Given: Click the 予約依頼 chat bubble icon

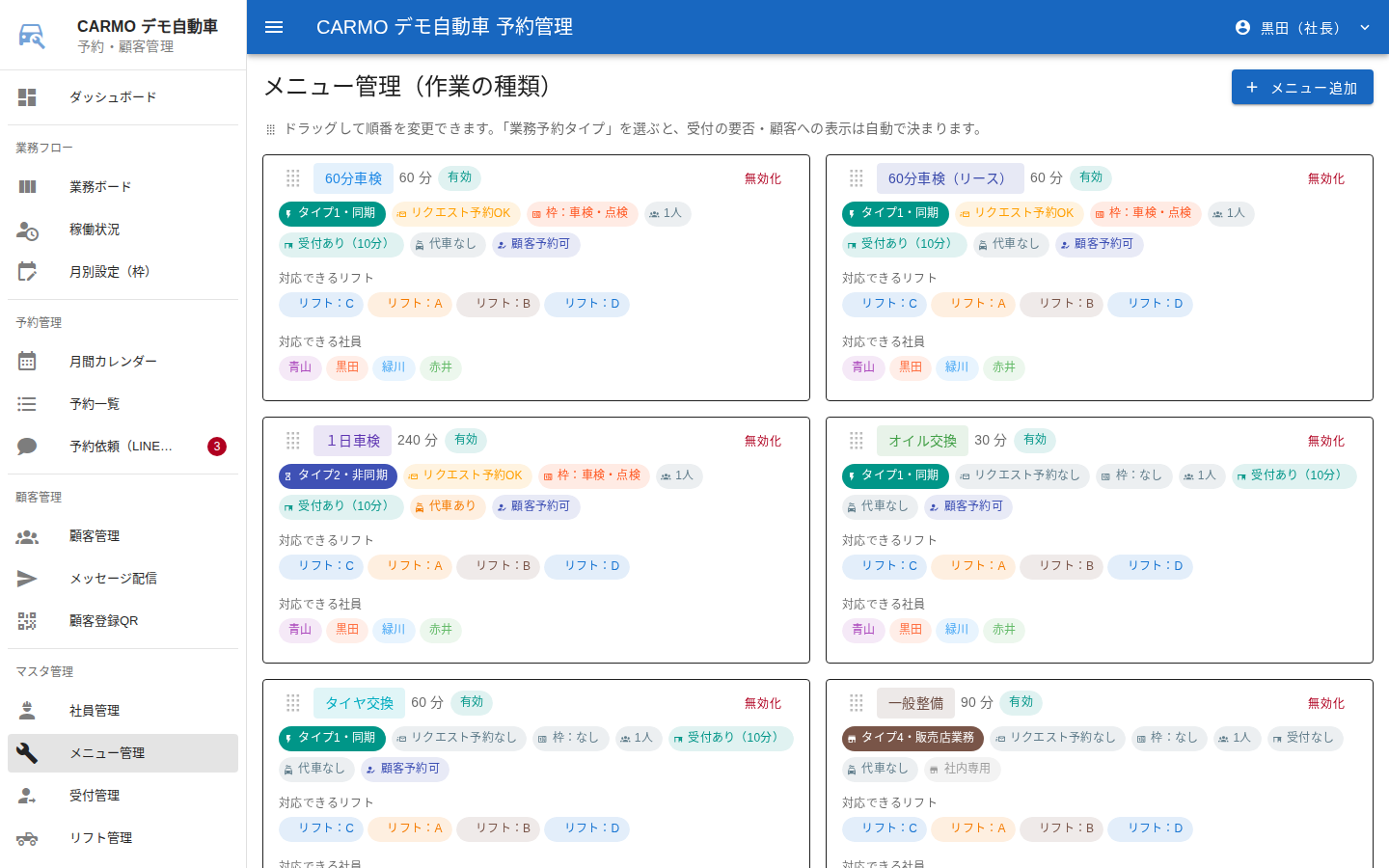Looking at the screenshot, I should coord(27,447).
